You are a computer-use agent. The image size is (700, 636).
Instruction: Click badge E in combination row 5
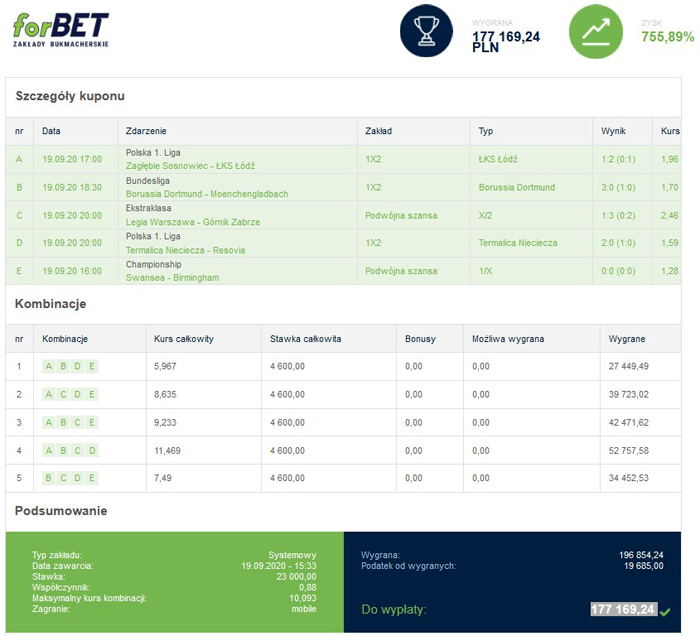tap(92, 478)
